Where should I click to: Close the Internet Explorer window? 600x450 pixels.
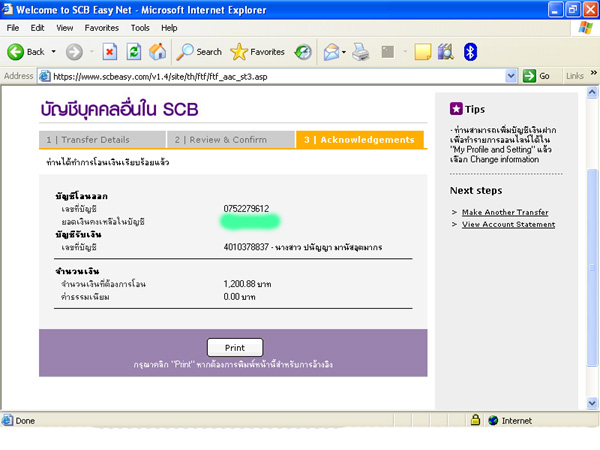click(x=590, y=10)
